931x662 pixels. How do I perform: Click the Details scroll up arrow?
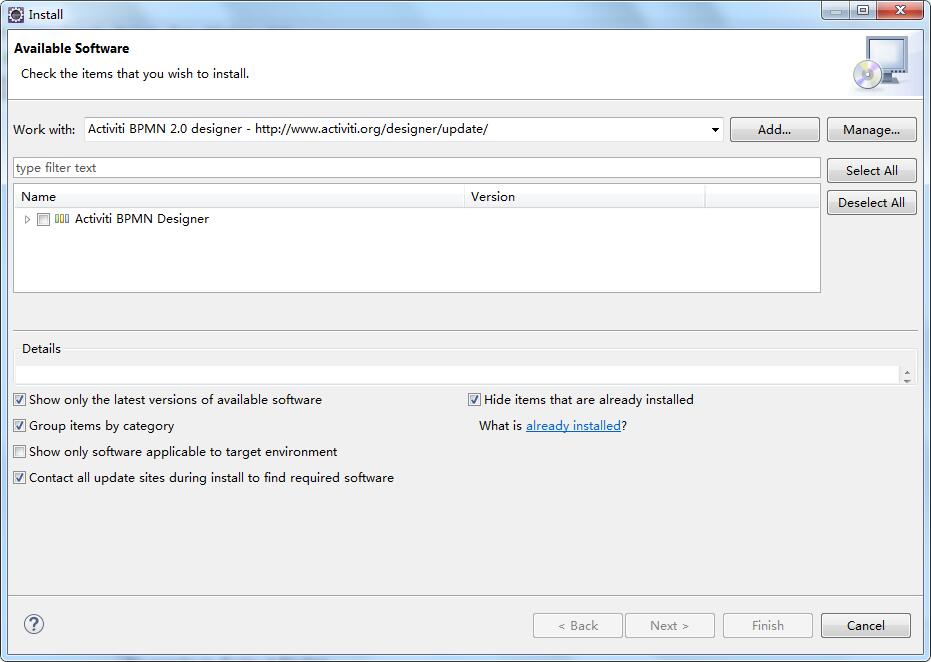(x=907, y=372)
